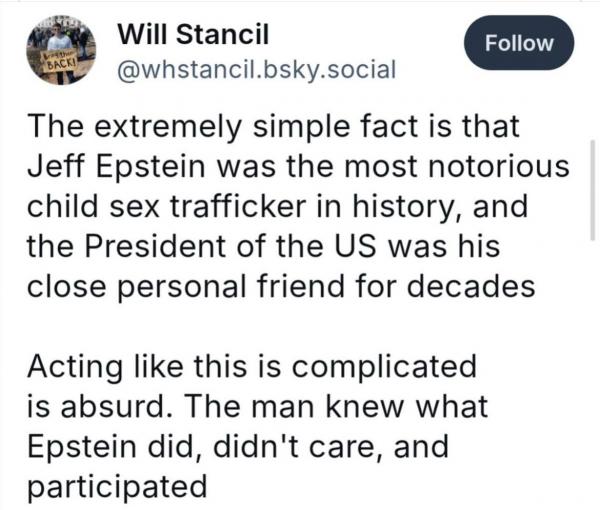Image resolution: width=600 pixels, height=510 pixels.
Task: Click the vertical scrollbar on the right
Action: 594,190
